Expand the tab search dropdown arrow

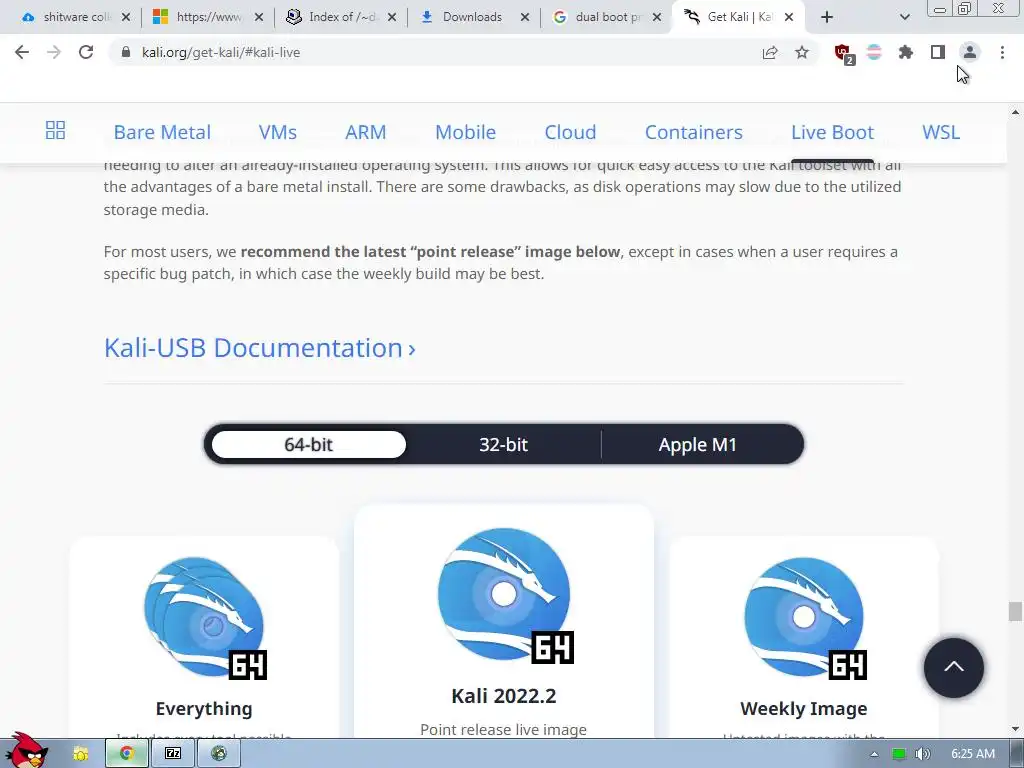click(904, 17)
